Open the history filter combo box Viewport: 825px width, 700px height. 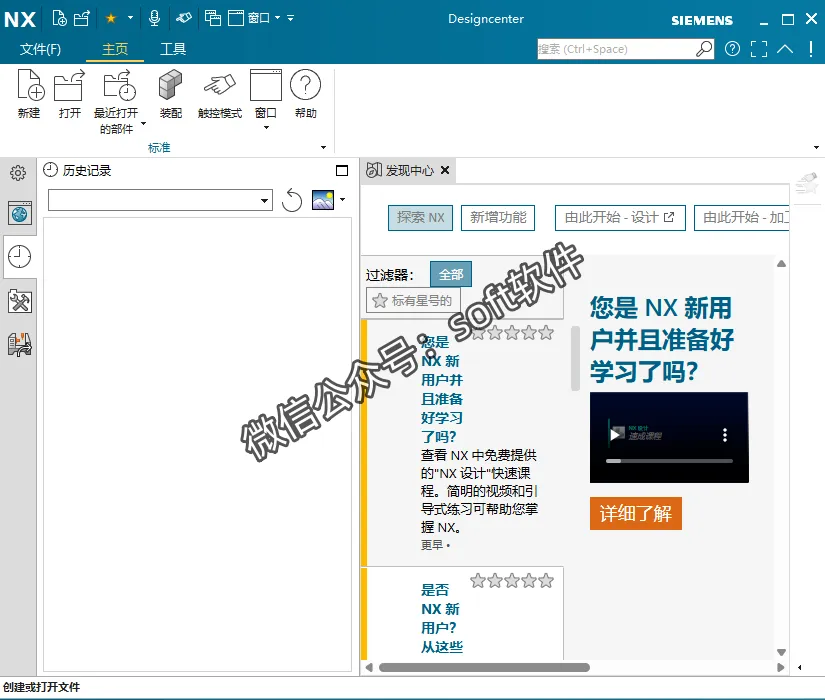pyautogui.click(x=160, y=200)
